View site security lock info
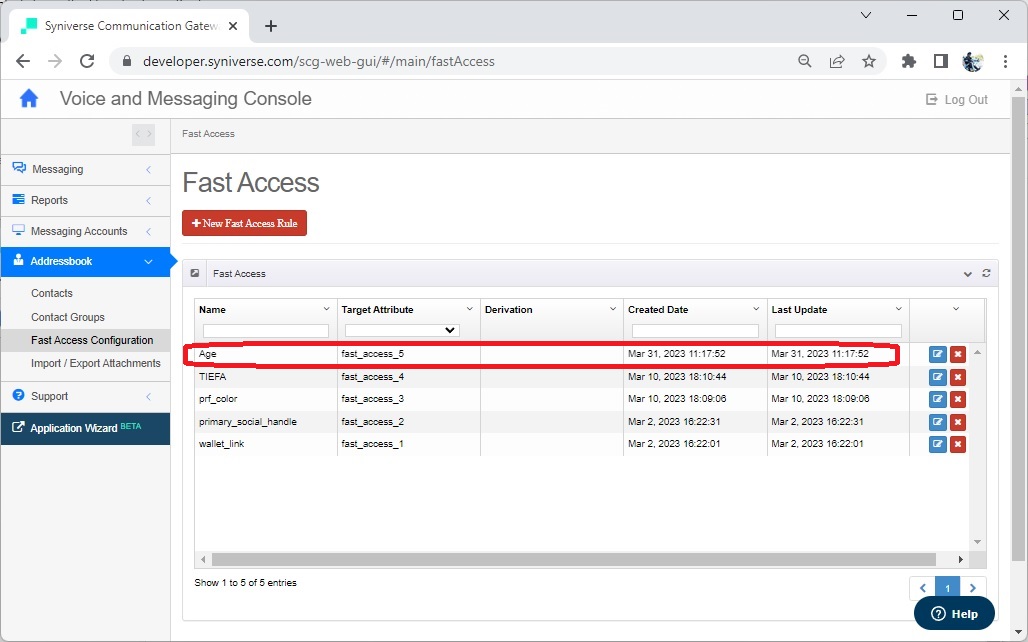 (x=127, y=61)
